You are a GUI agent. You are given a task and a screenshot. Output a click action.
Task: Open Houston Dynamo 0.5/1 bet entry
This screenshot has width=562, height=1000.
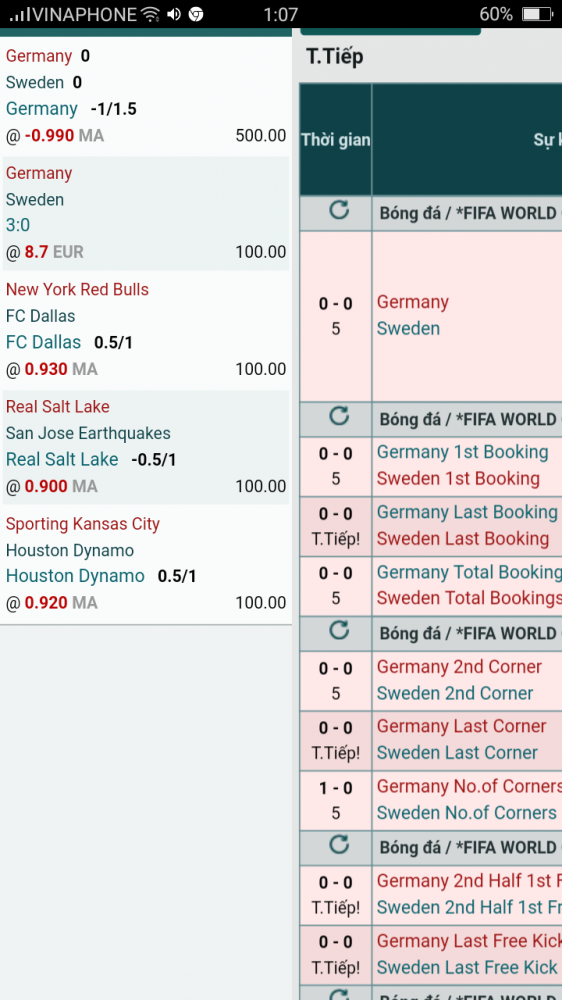point(146,563)
